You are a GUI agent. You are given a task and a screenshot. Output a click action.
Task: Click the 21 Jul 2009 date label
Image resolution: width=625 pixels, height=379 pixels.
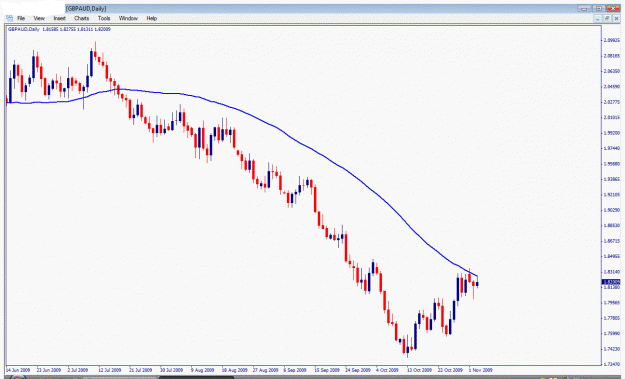(141, 370)
